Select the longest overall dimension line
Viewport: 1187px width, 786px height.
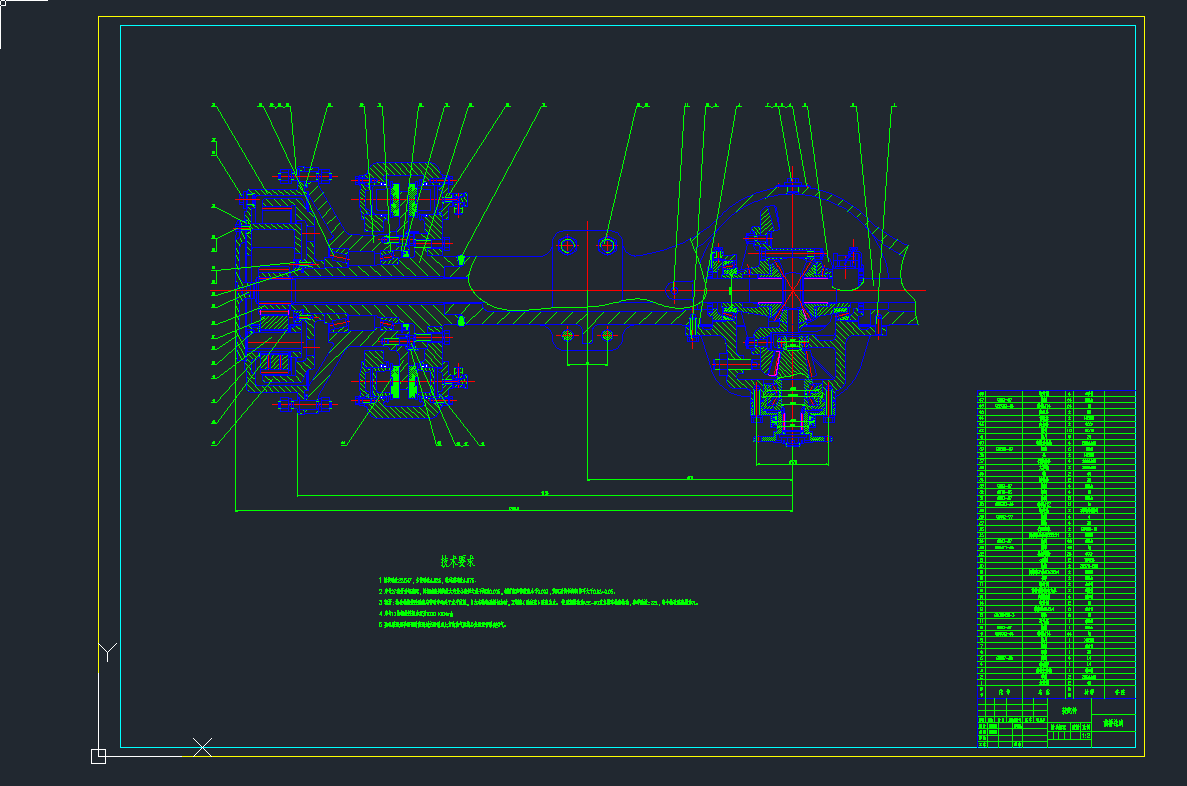[x=513, y=510]
